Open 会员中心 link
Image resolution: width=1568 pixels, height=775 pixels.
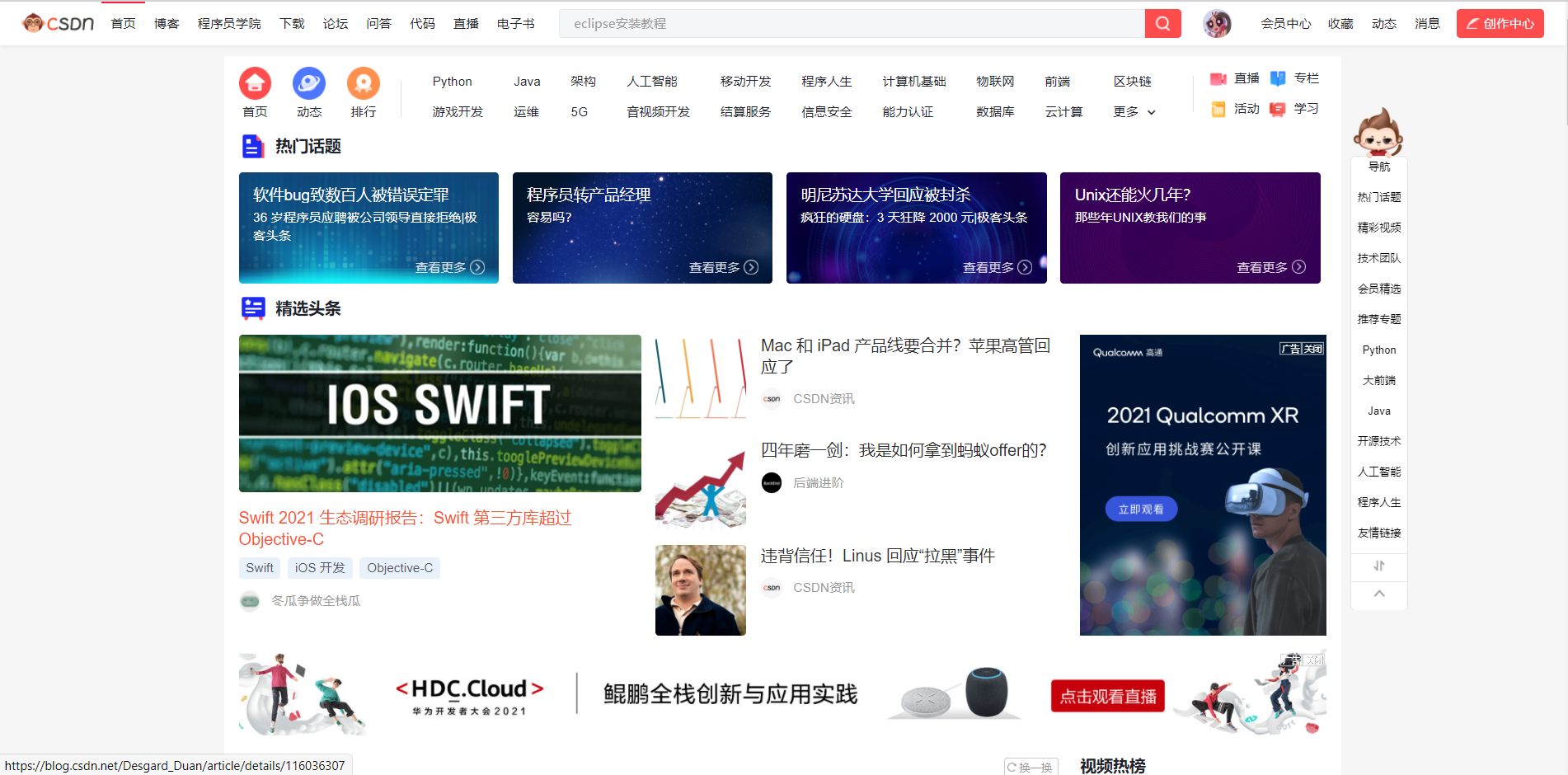click(x=1286, y=24)
